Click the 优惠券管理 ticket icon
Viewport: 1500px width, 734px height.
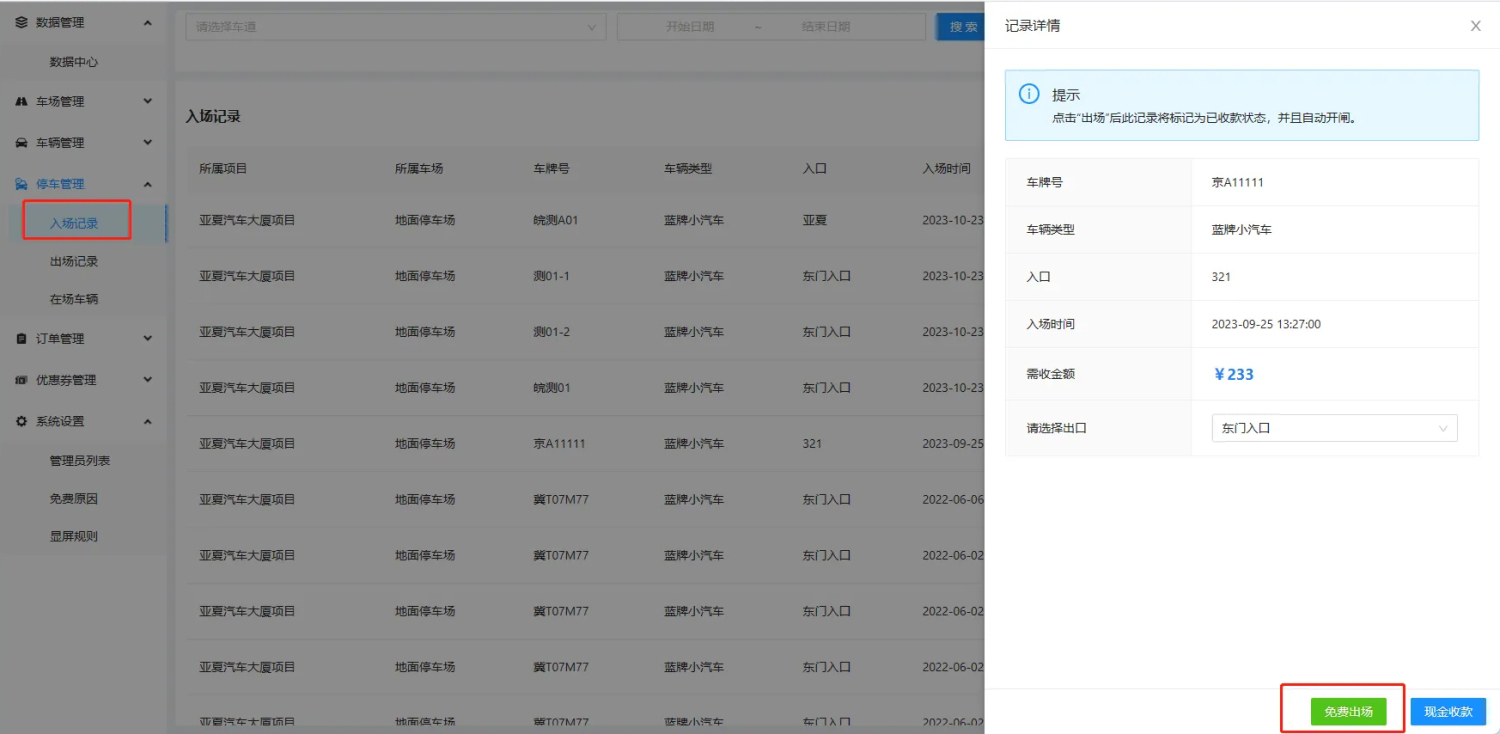coord(22,380)
